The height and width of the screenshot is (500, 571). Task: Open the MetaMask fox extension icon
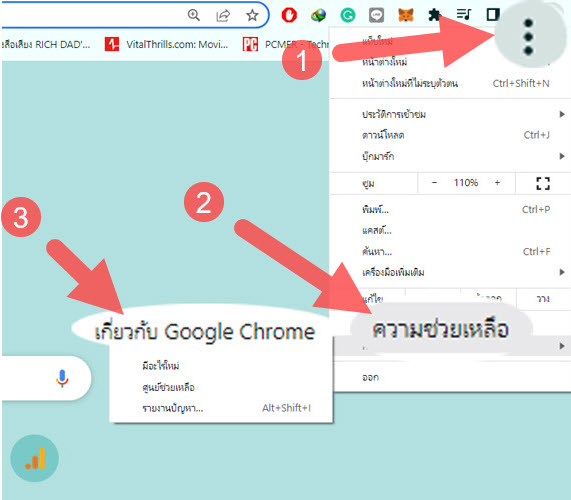[x=406, y=15]
